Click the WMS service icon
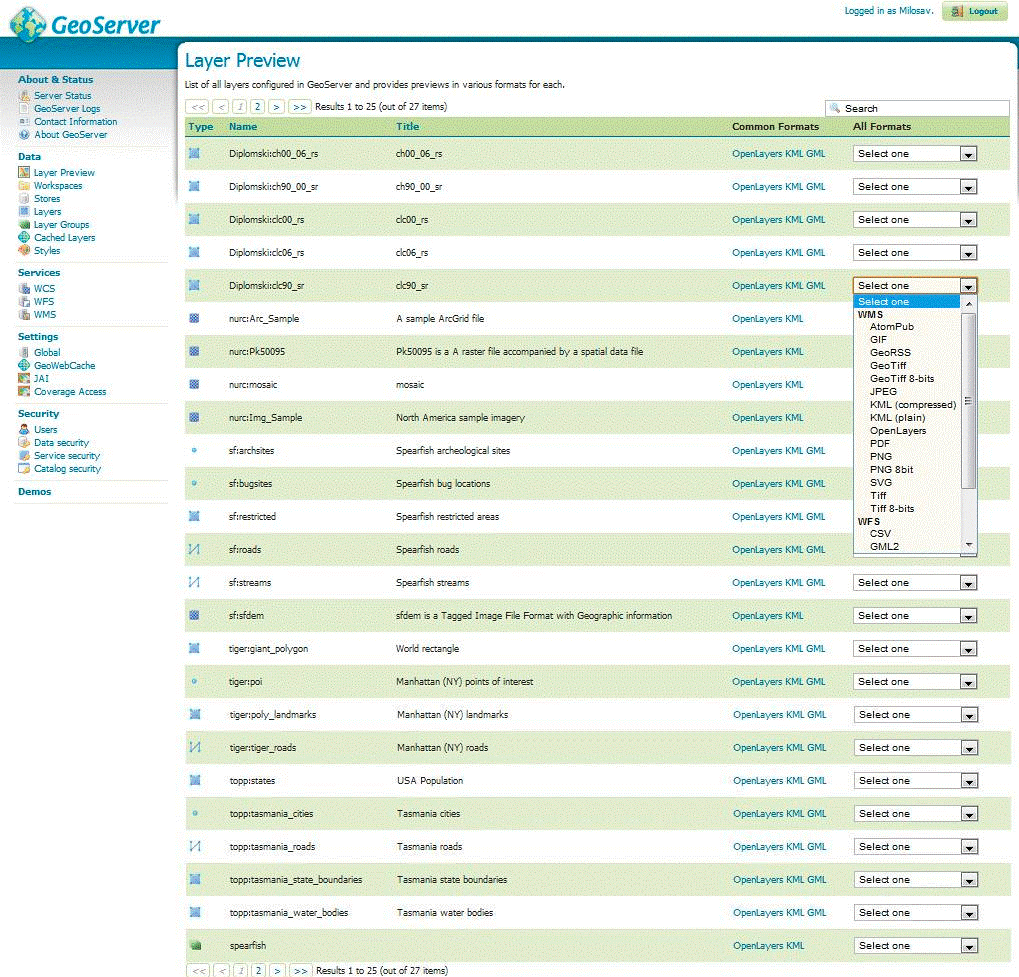1019x977 pixels. [x=25, y=315]
